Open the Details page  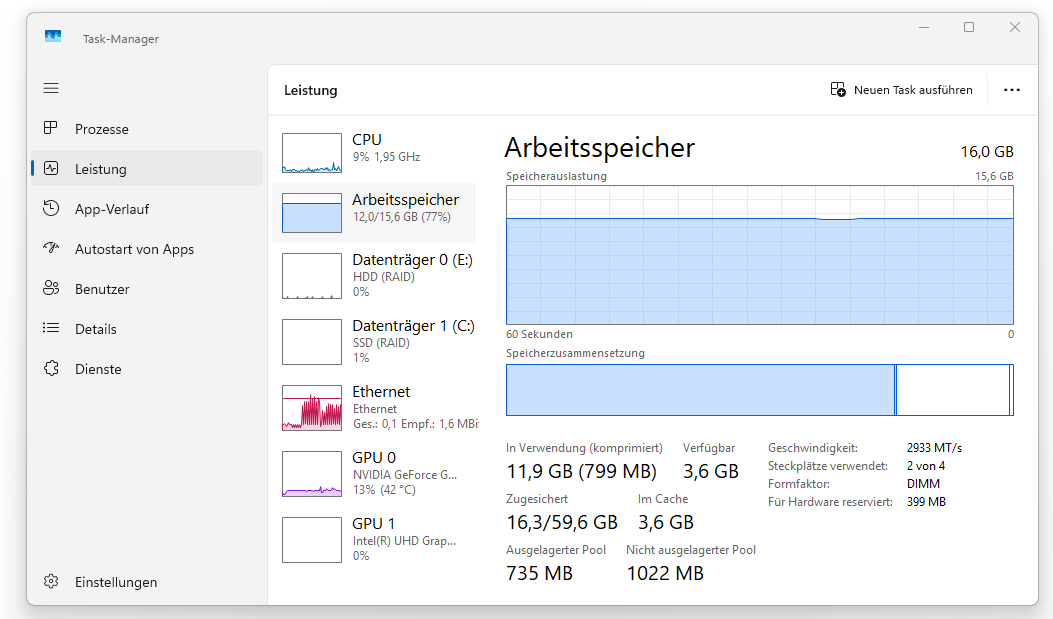[146, 329]
